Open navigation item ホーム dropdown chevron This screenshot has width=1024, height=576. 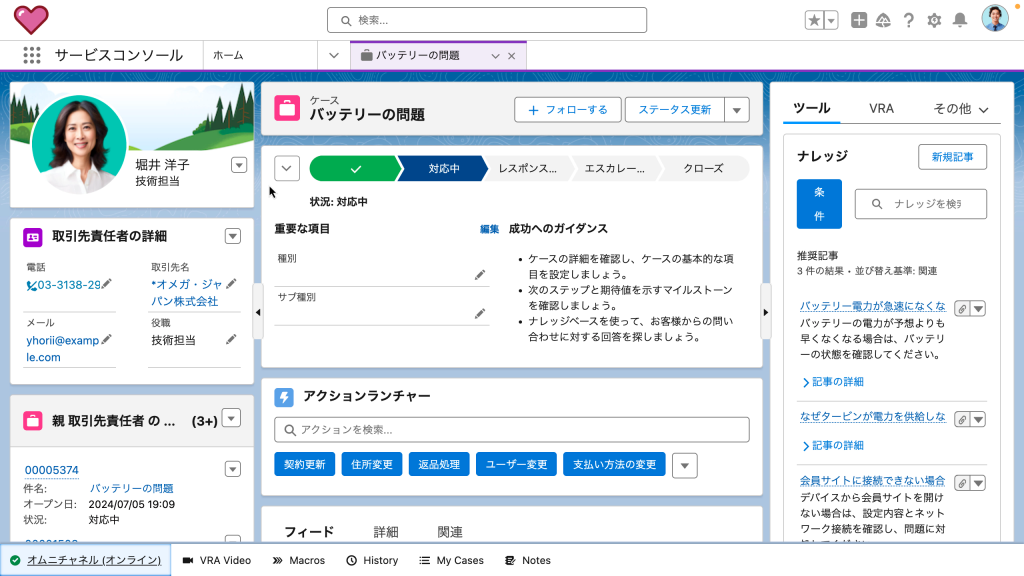click(x=334, y=56)
